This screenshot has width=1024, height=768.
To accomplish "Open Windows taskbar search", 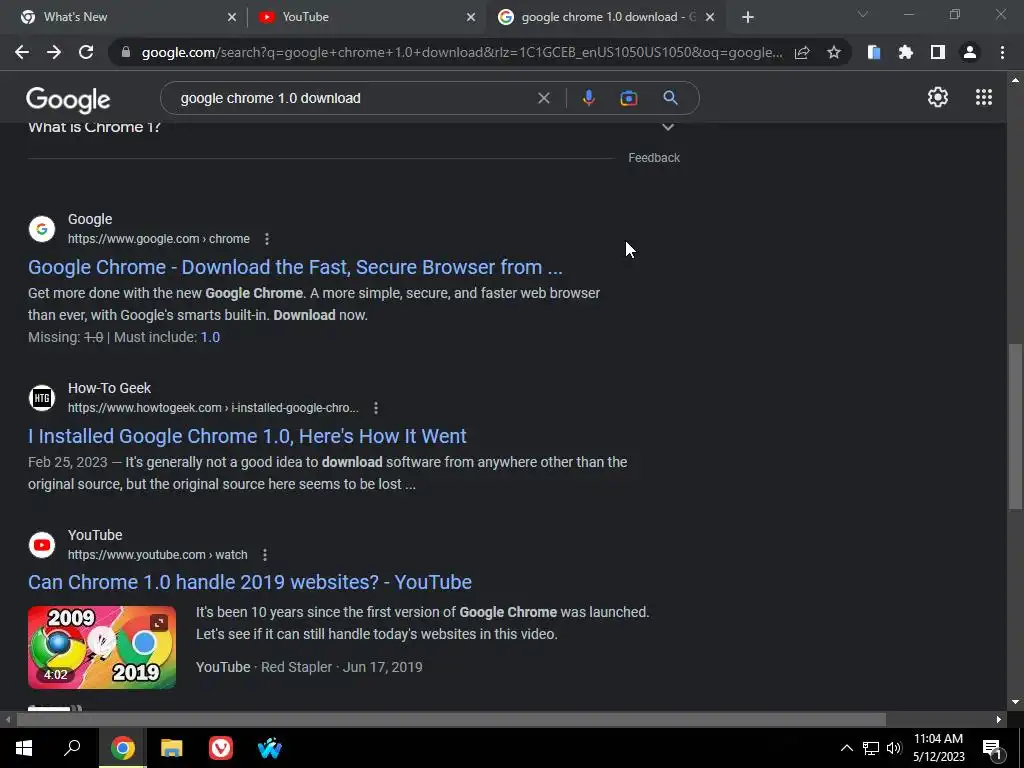I will point(72,748).
